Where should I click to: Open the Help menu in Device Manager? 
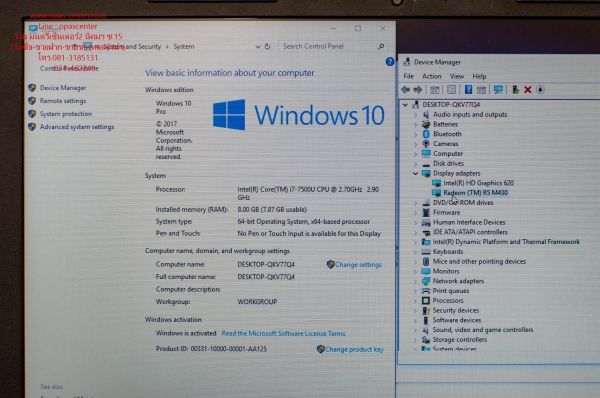coord(479,76)
